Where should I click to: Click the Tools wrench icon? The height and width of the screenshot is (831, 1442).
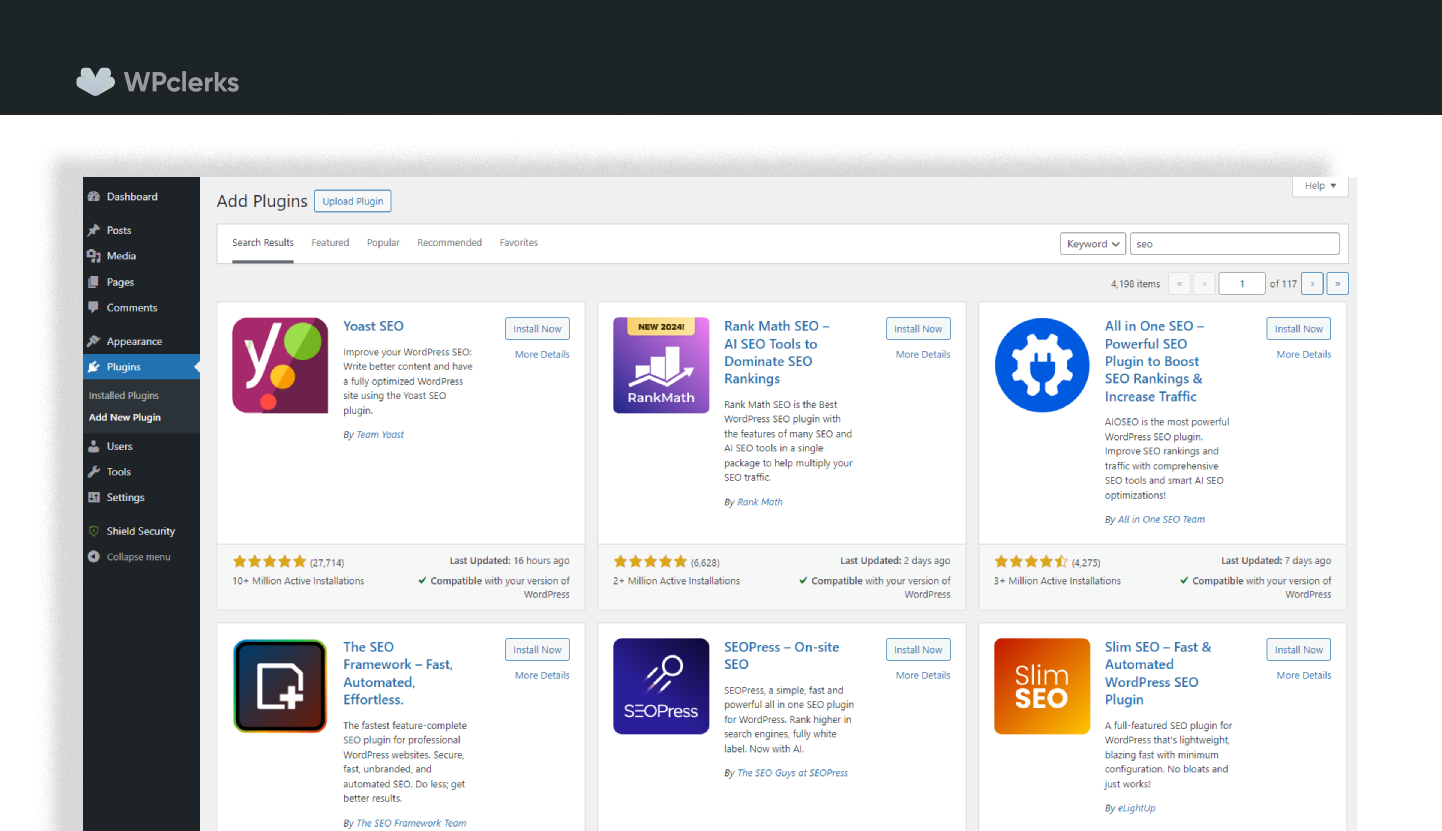pos(94,472)
